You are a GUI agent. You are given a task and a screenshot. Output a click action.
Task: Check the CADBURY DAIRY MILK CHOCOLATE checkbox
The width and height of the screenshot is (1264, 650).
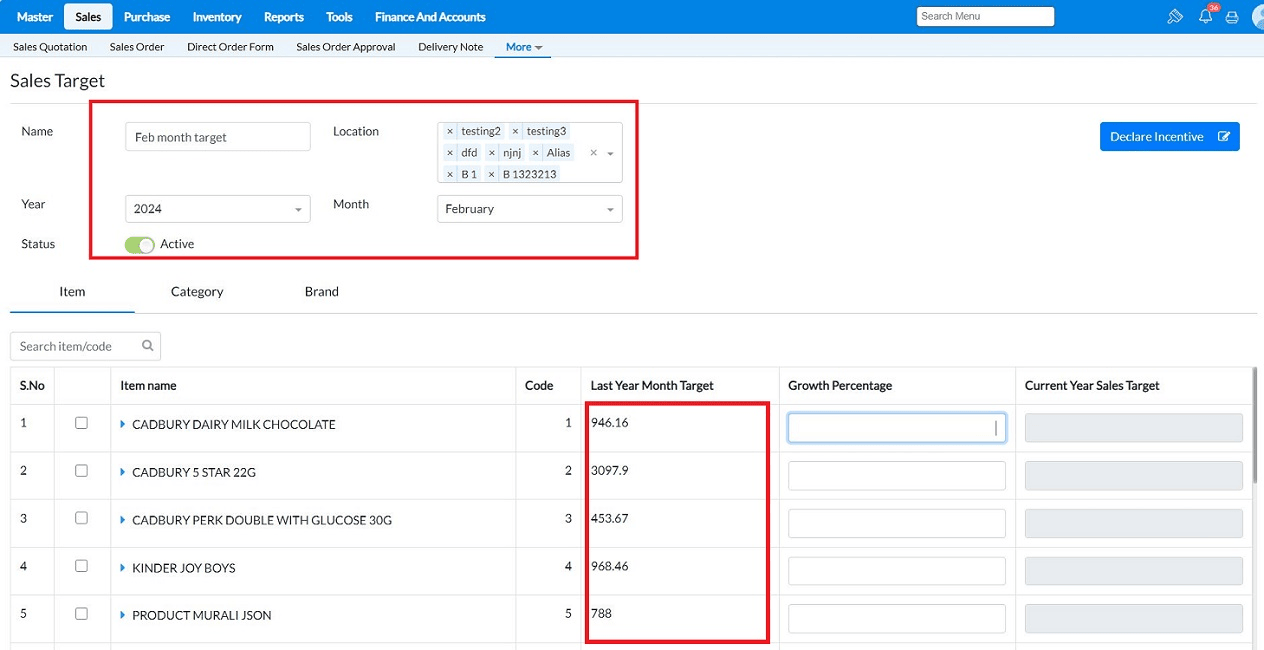click(82, 423)
